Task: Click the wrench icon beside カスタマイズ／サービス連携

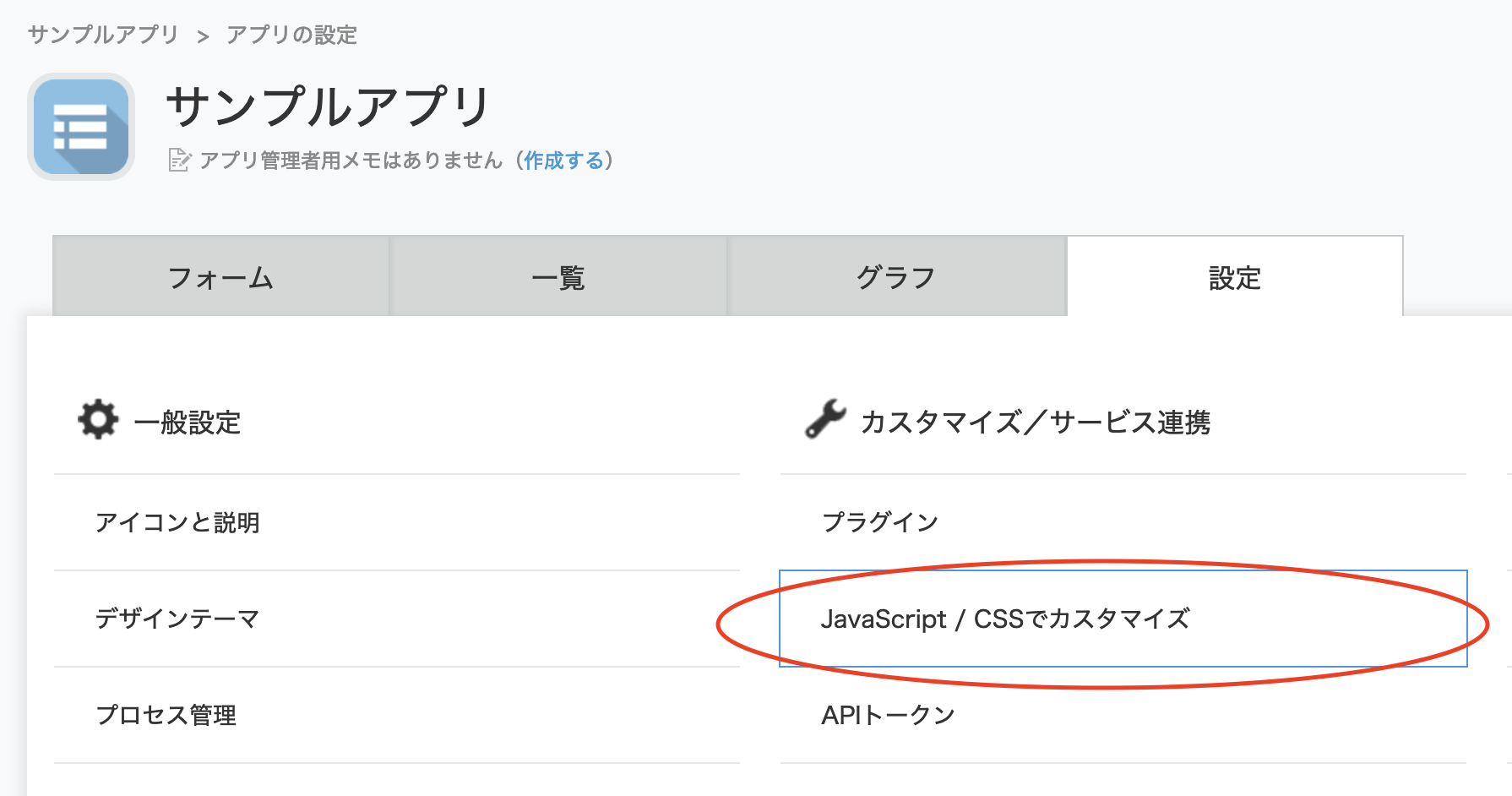Action: [x=825, y=419]
